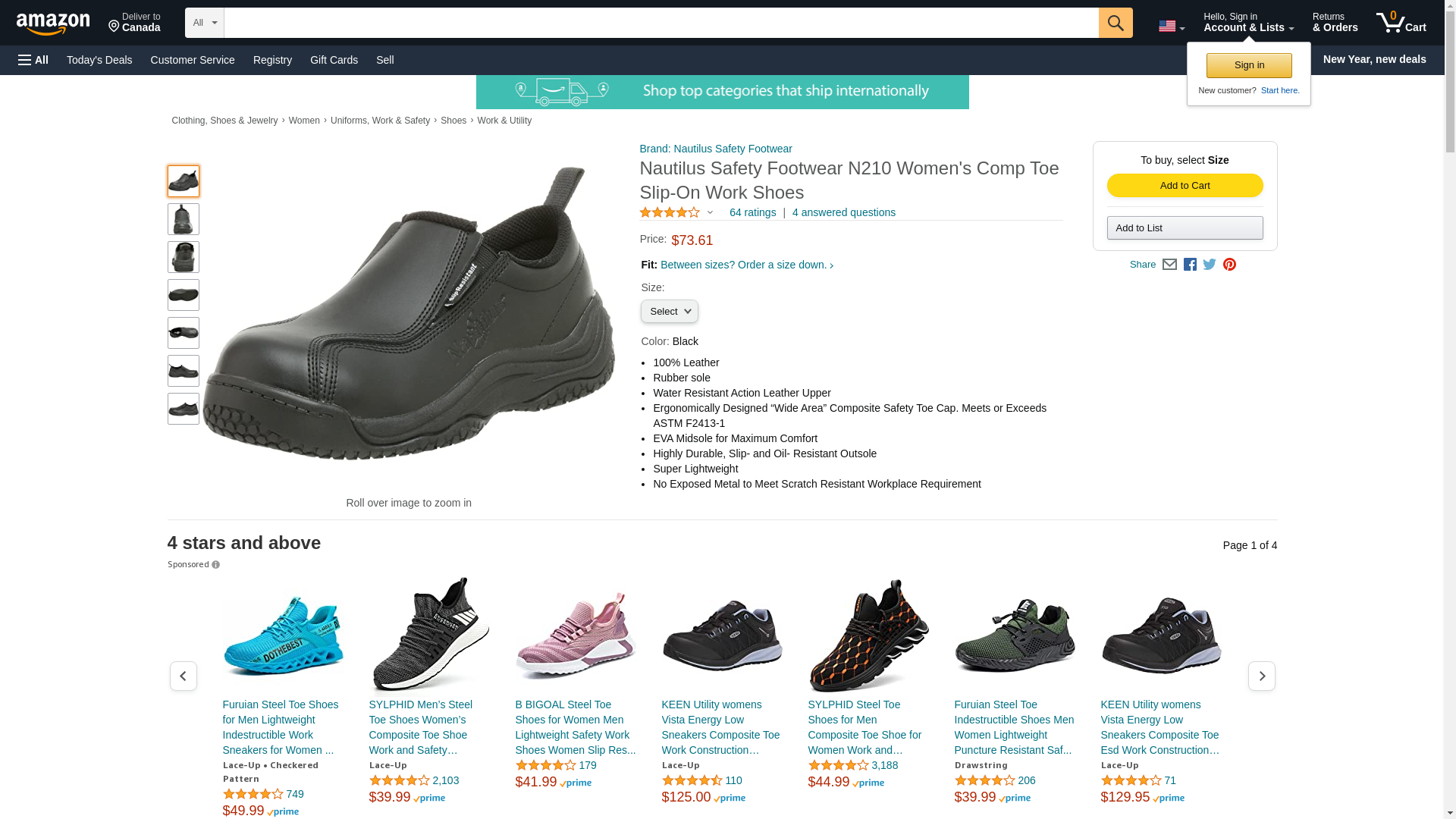1456x819 pixels.
Task: Go to Amazon home logo
Action: tap(53, 24)
